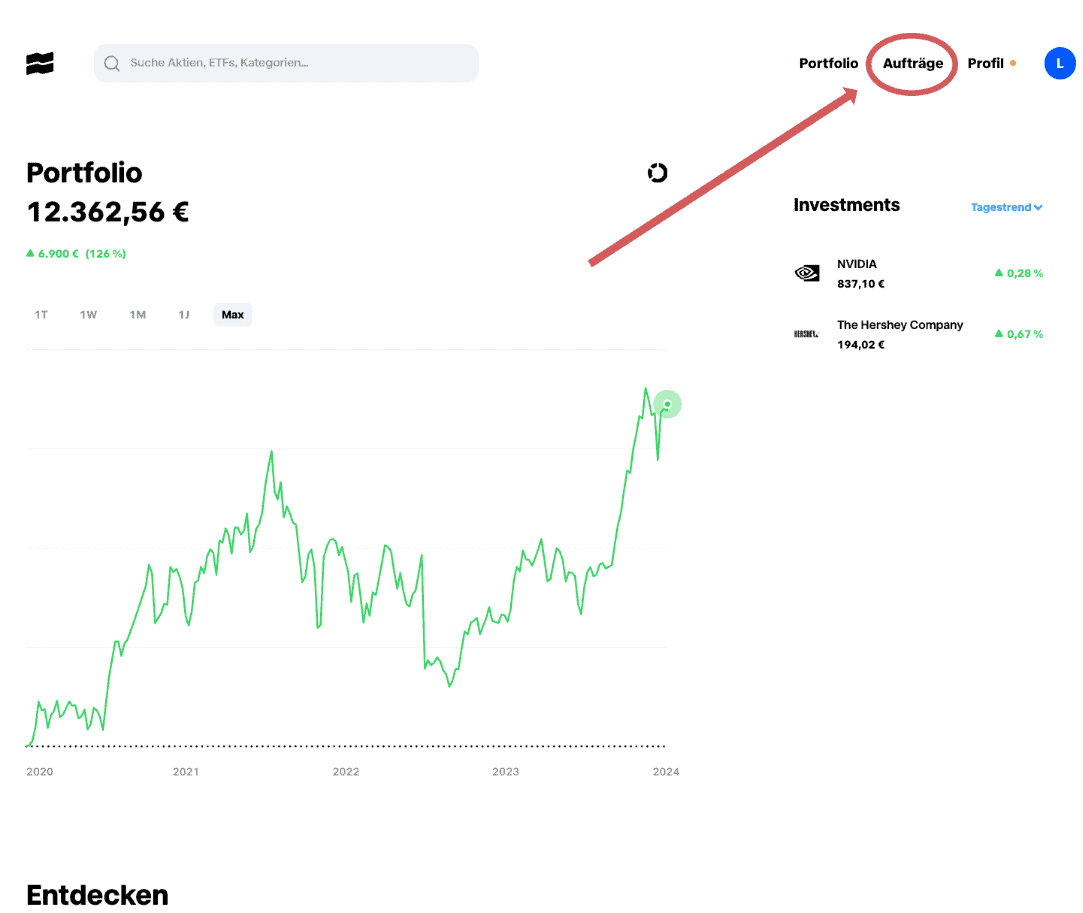
Task: Go to the Aufträge tab
Action: pyautogui.click(x=912, y=63)
